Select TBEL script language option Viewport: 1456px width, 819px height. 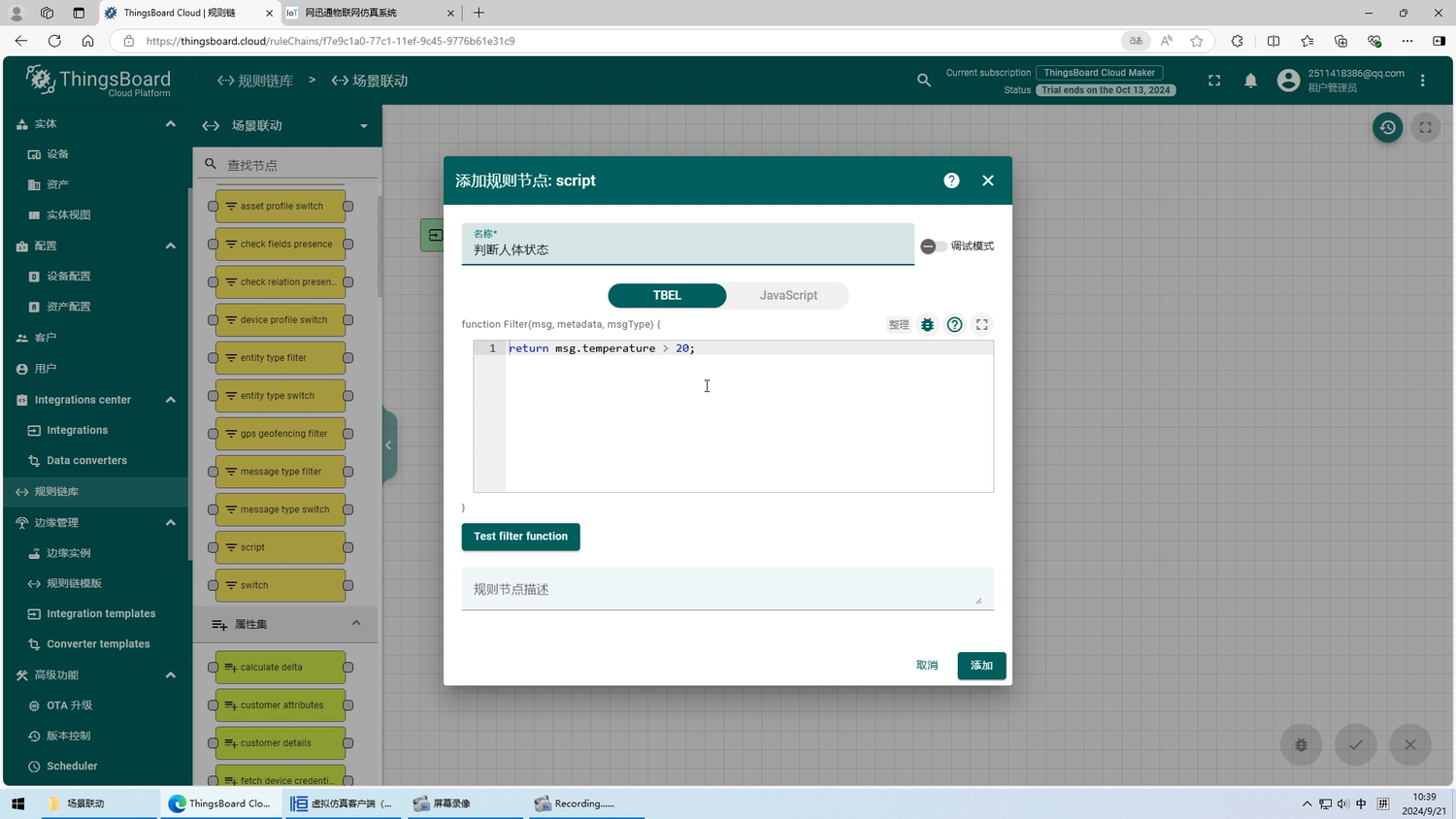click(x=667, y=295)
